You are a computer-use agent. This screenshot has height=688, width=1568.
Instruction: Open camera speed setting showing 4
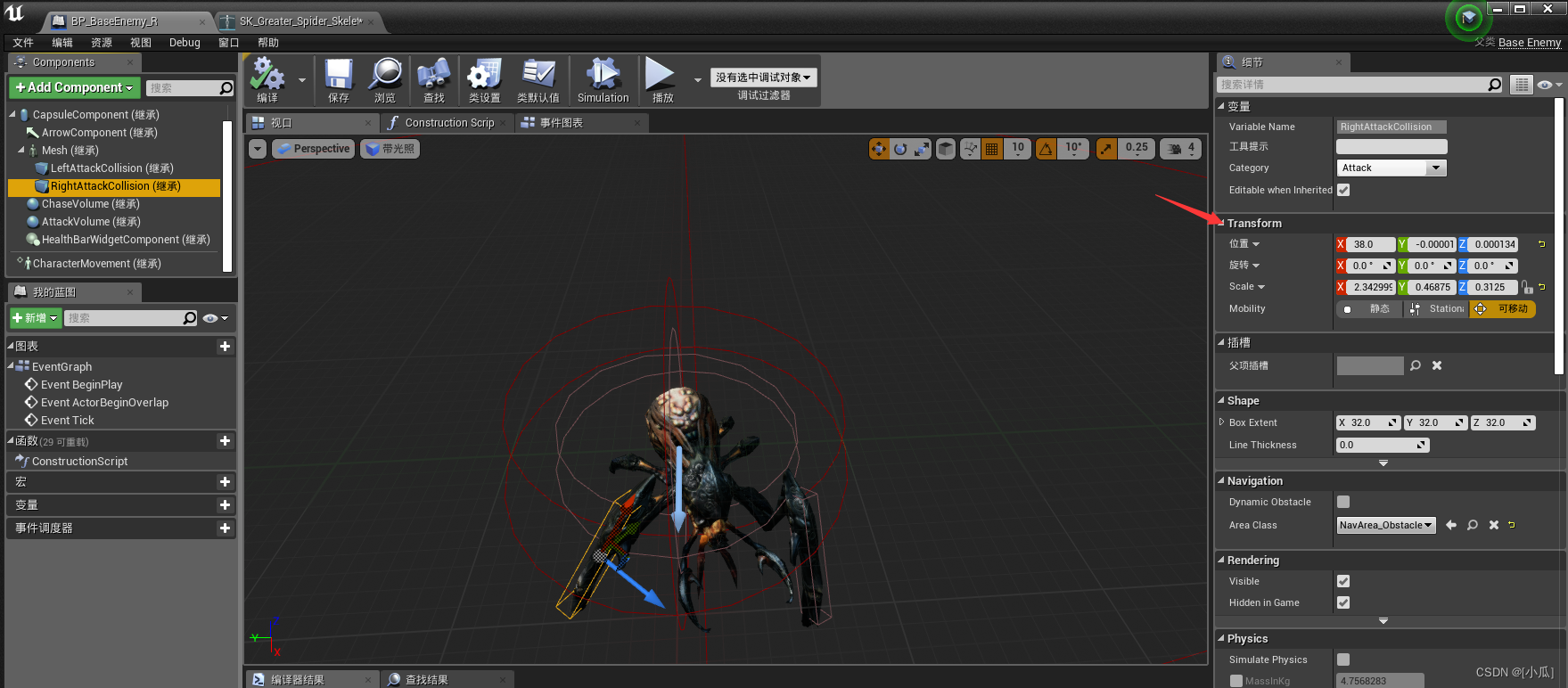(1181, 149)
